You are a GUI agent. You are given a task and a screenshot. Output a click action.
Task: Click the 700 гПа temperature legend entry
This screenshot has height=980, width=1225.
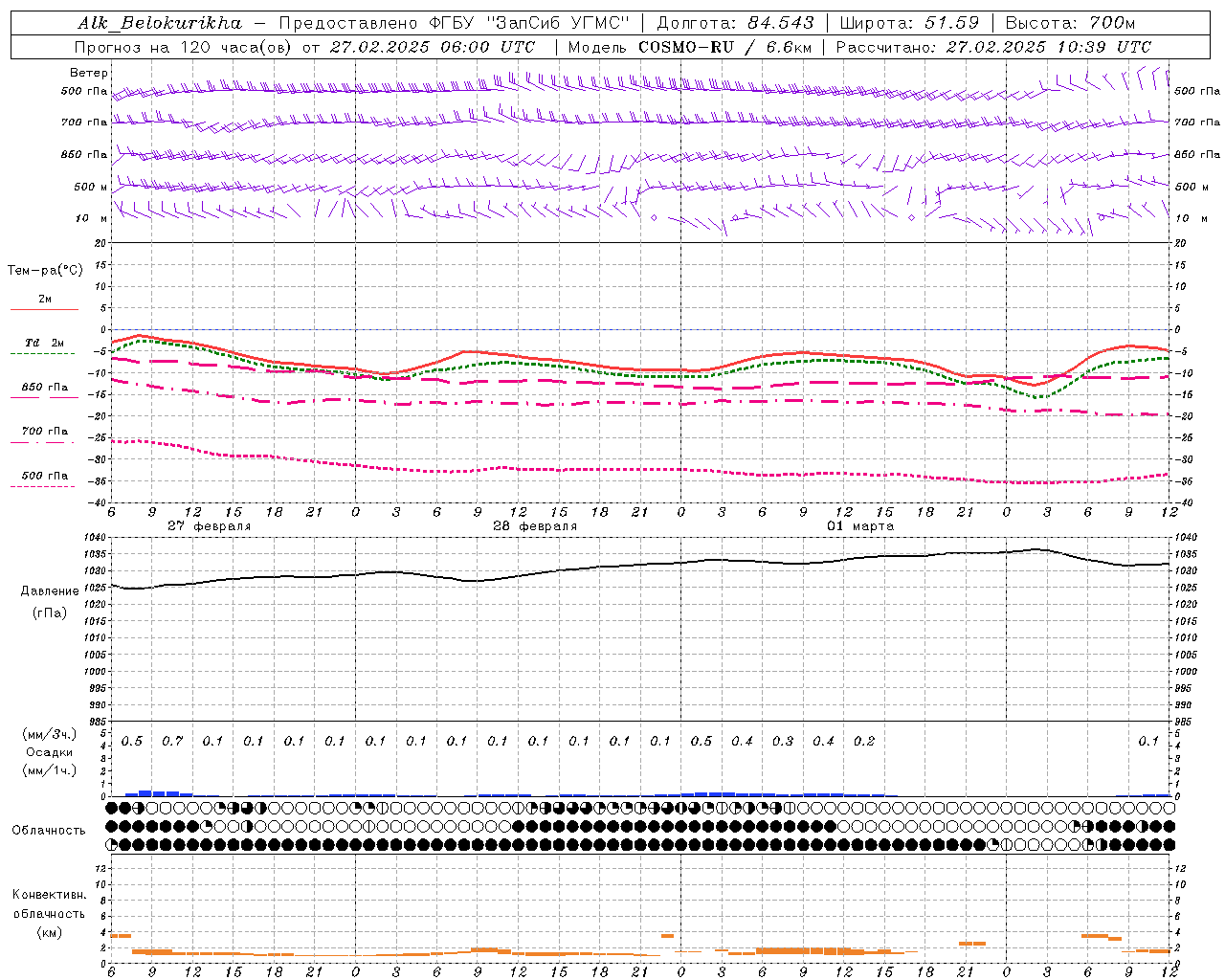pos(45,432)
